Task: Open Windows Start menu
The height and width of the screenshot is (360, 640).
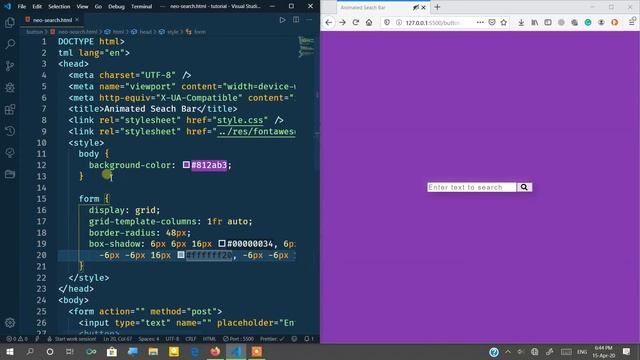Action: point(10,351)
